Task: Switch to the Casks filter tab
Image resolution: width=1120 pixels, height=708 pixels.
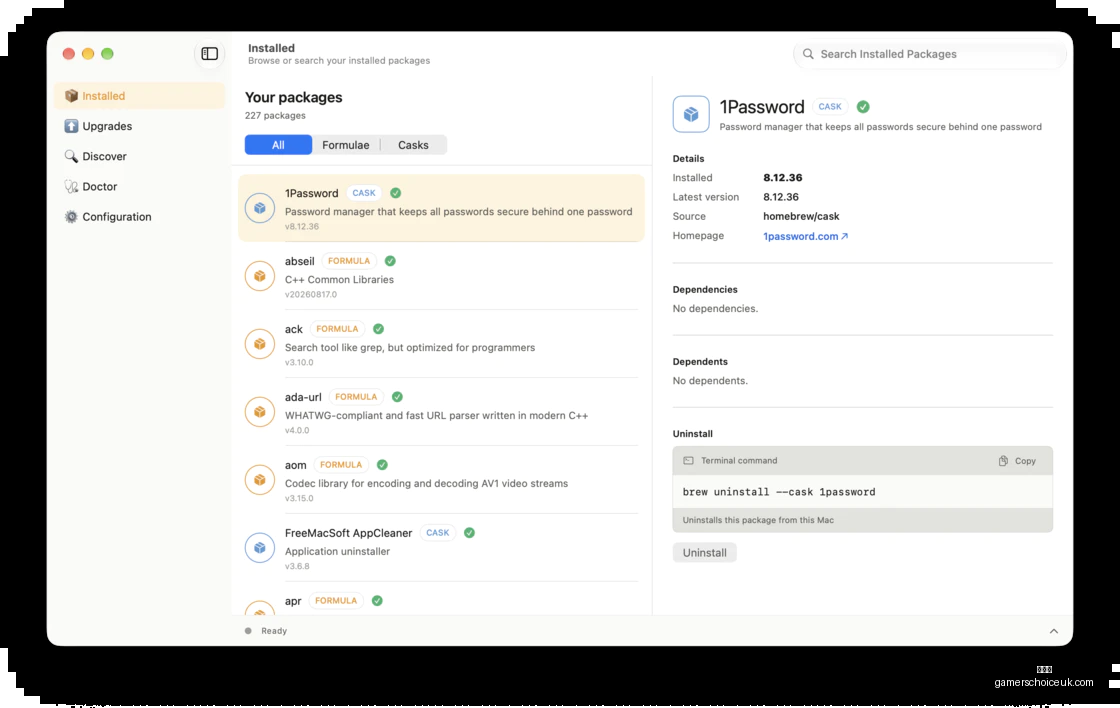Action: 413,145
